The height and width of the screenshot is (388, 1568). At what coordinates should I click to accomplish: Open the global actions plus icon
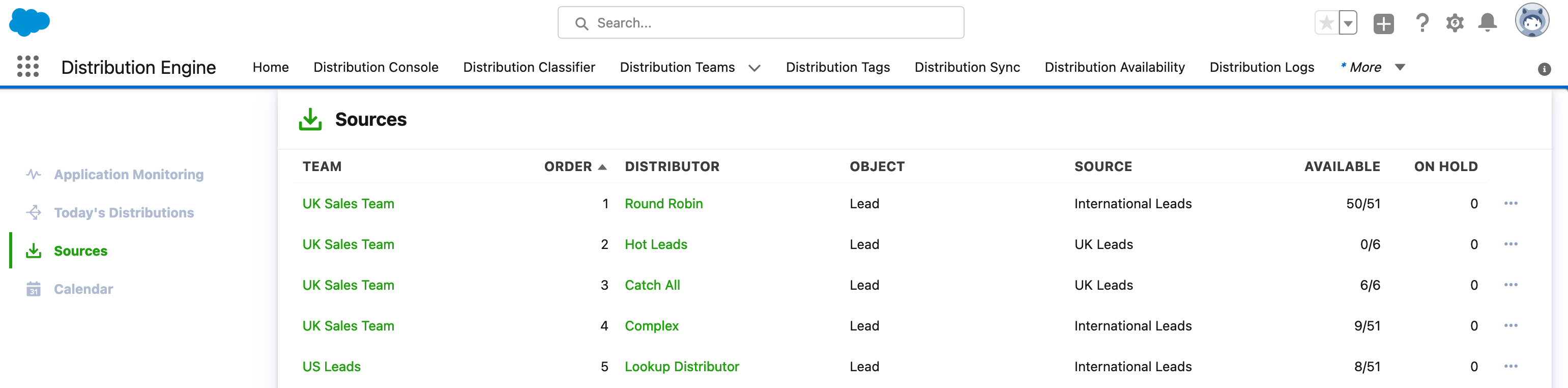(1383, 24)
